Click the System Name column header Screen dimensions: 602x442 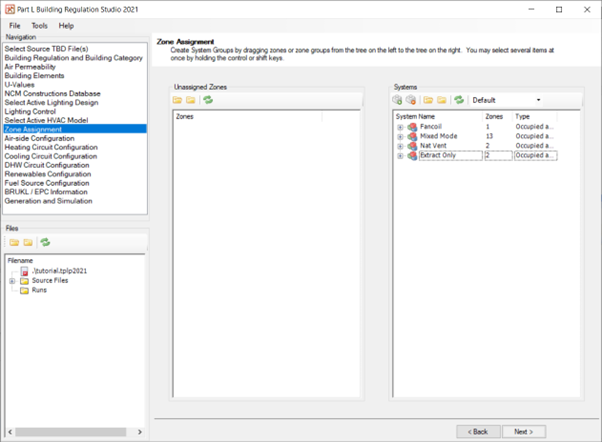coord(438,116)
